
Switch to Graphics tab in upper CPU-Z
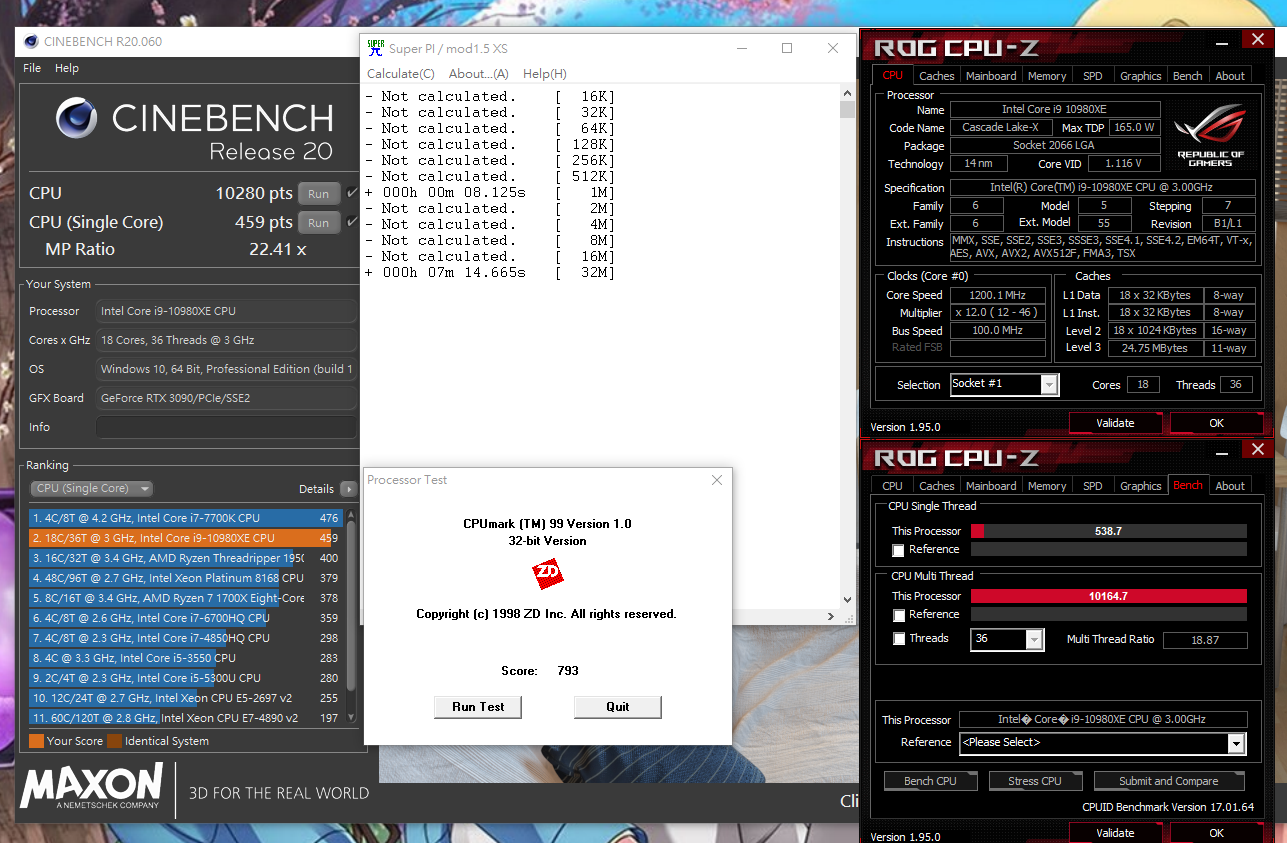[1141, 76]
